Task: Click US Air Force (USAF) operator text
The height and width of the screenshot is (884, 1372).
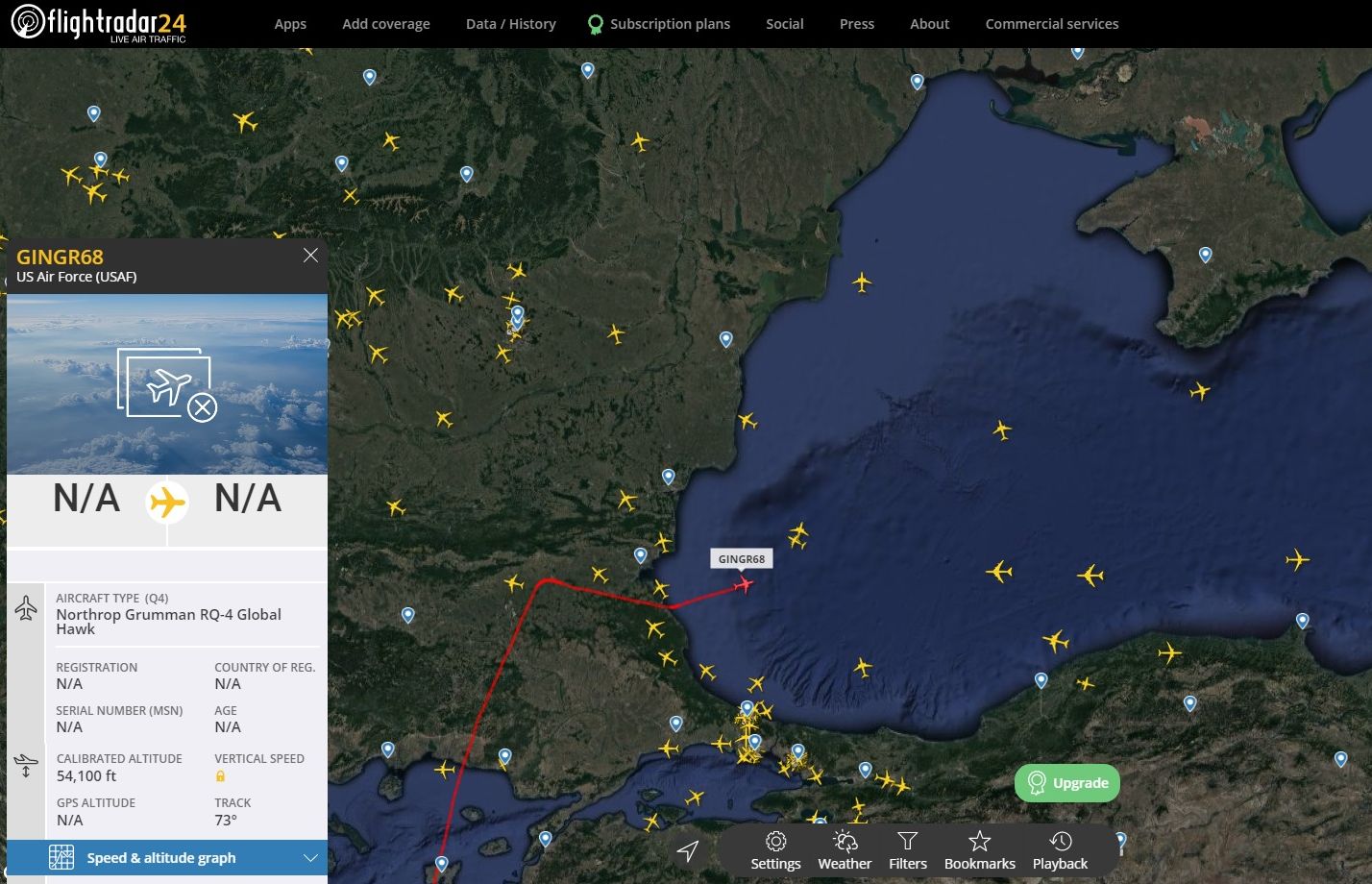Action: (77, 277)
